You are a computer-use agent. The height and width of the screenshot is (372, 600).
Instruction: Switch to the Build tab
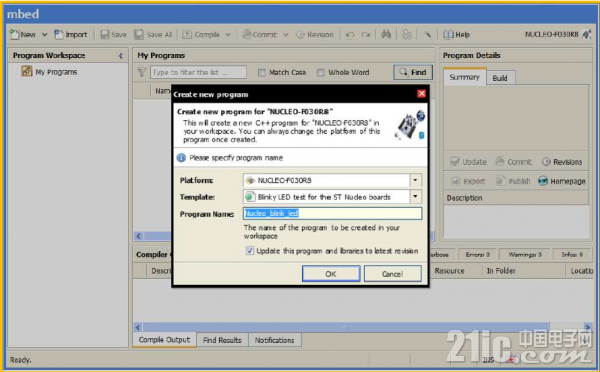click(x=500, y=78)
